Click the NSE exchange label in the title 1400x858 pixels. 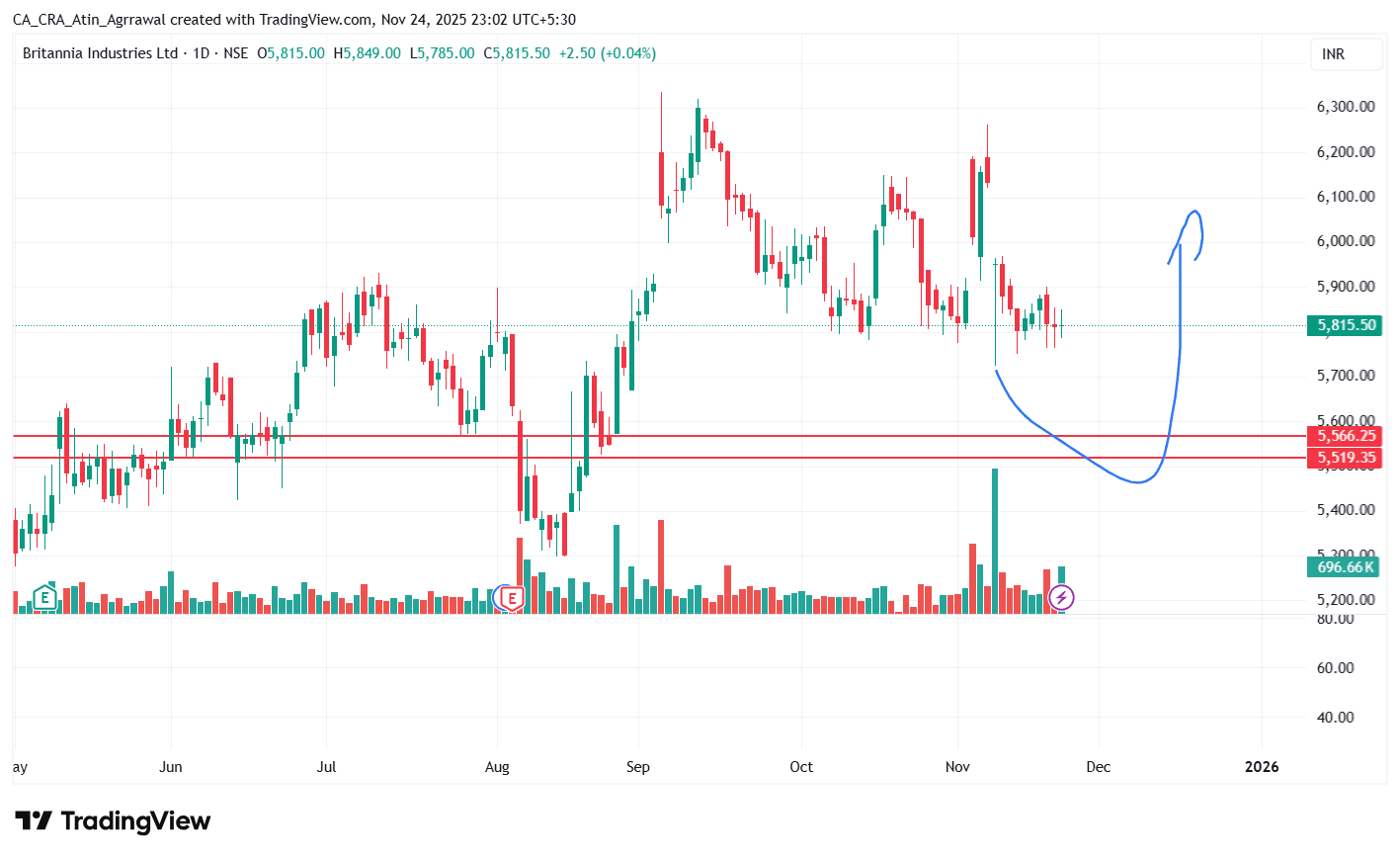point(235,53)
